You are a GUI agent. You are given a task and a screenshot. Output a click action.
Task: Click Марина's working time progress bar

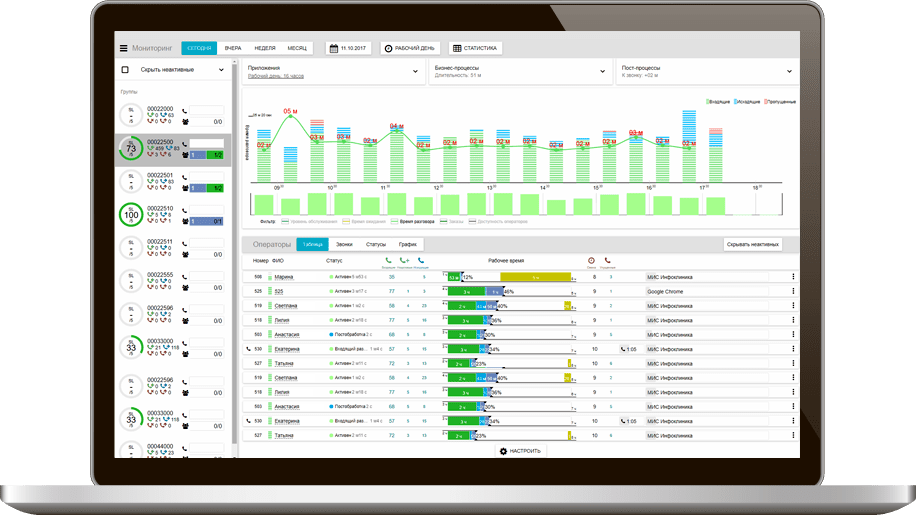click(x=509, y=277)
